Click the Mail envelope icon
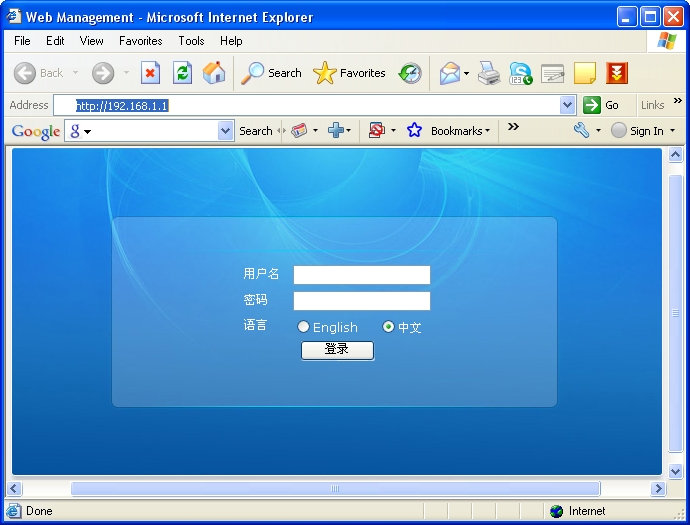690x525 pixels. [x=450, y=73]
